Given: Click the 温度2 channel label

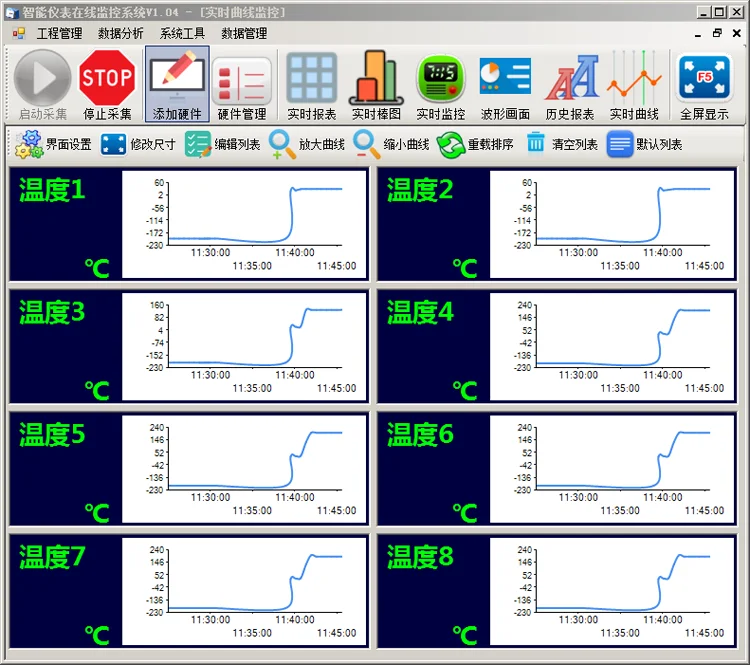Looking at the screenshot, I should [x=420, y=189].
